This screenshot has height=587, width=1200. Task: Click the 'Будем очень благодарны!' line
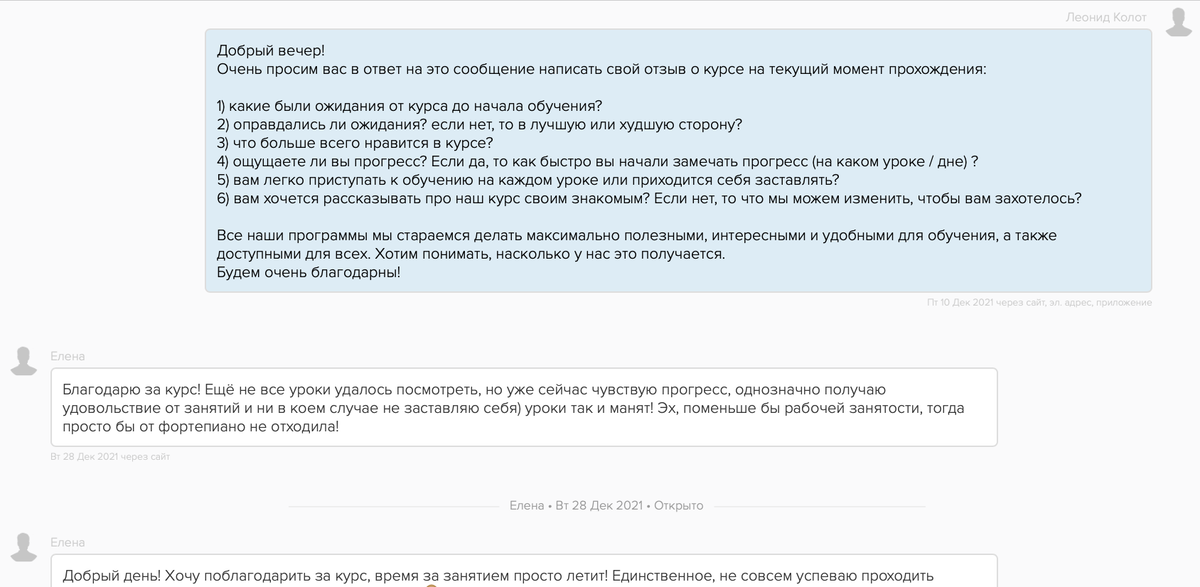click(308, 271)
